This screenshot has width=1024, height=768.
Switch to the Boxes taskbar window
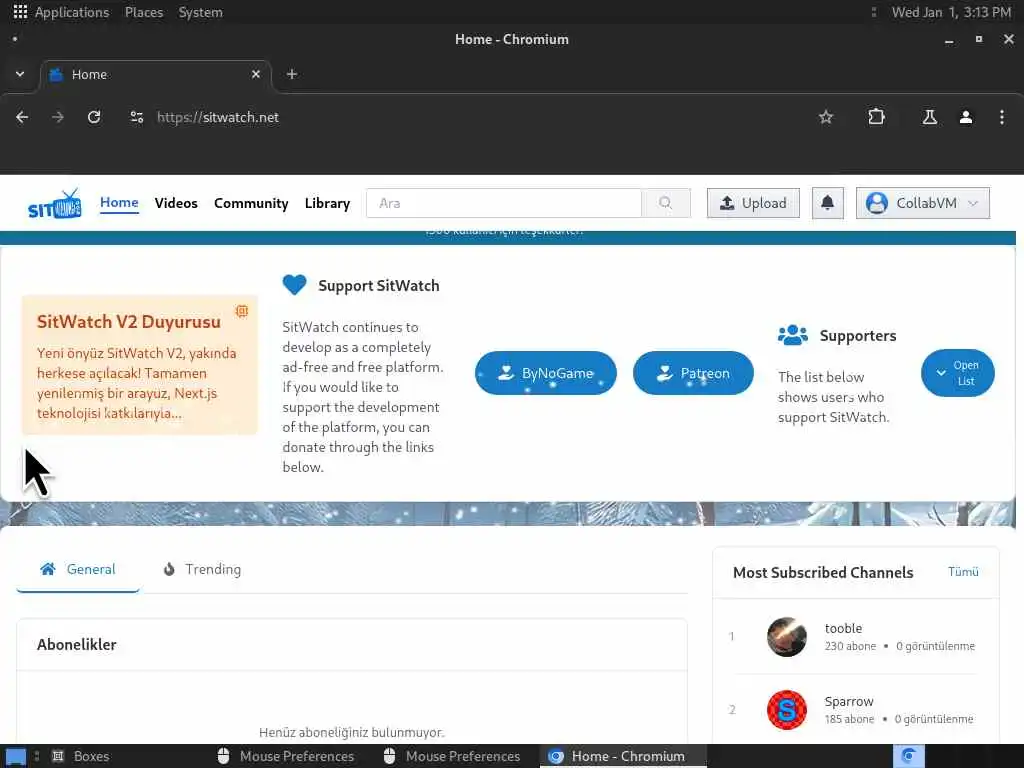coord(80,756)
